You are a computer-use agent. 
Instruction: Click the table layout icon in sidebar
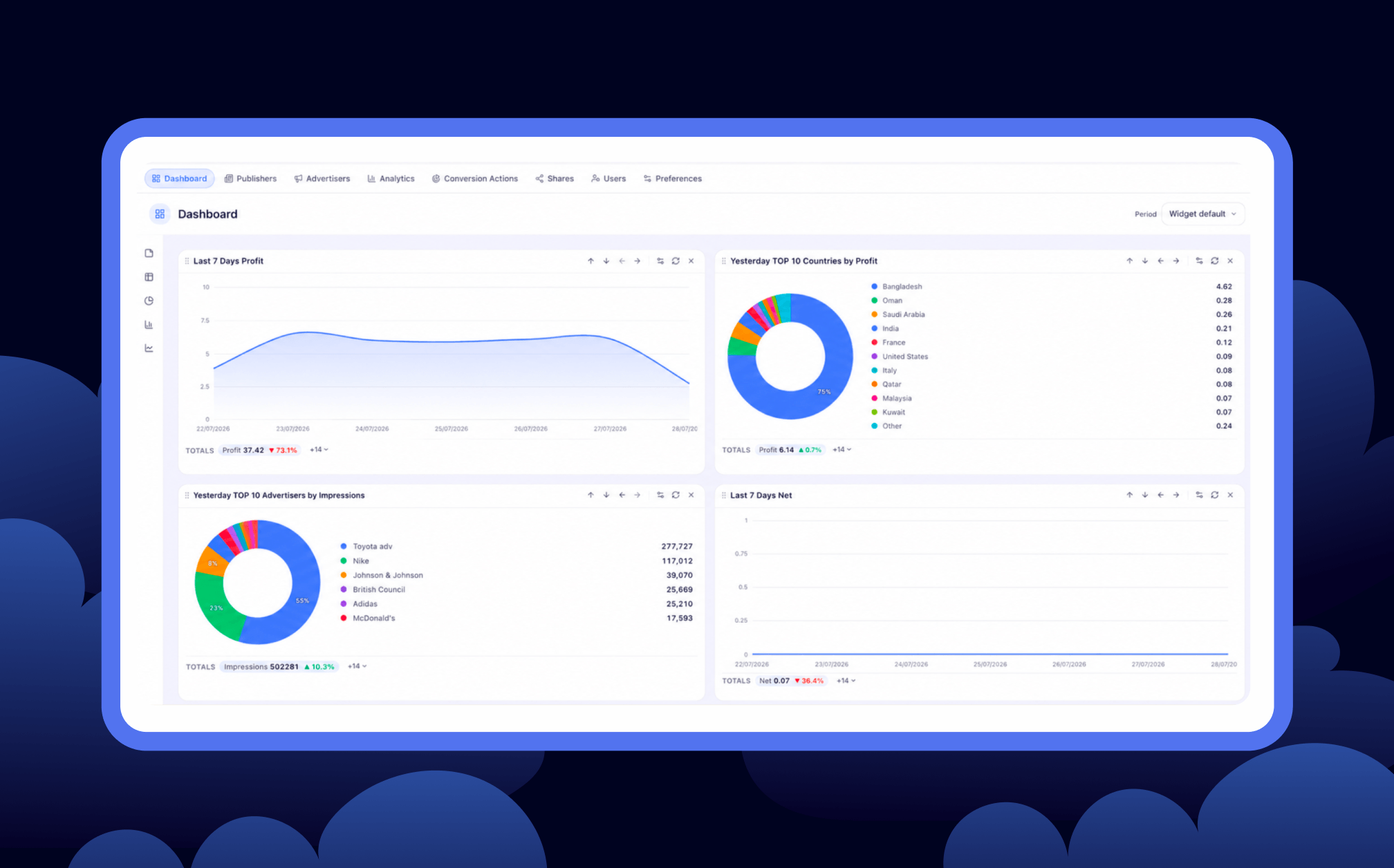tap(149, 277)
